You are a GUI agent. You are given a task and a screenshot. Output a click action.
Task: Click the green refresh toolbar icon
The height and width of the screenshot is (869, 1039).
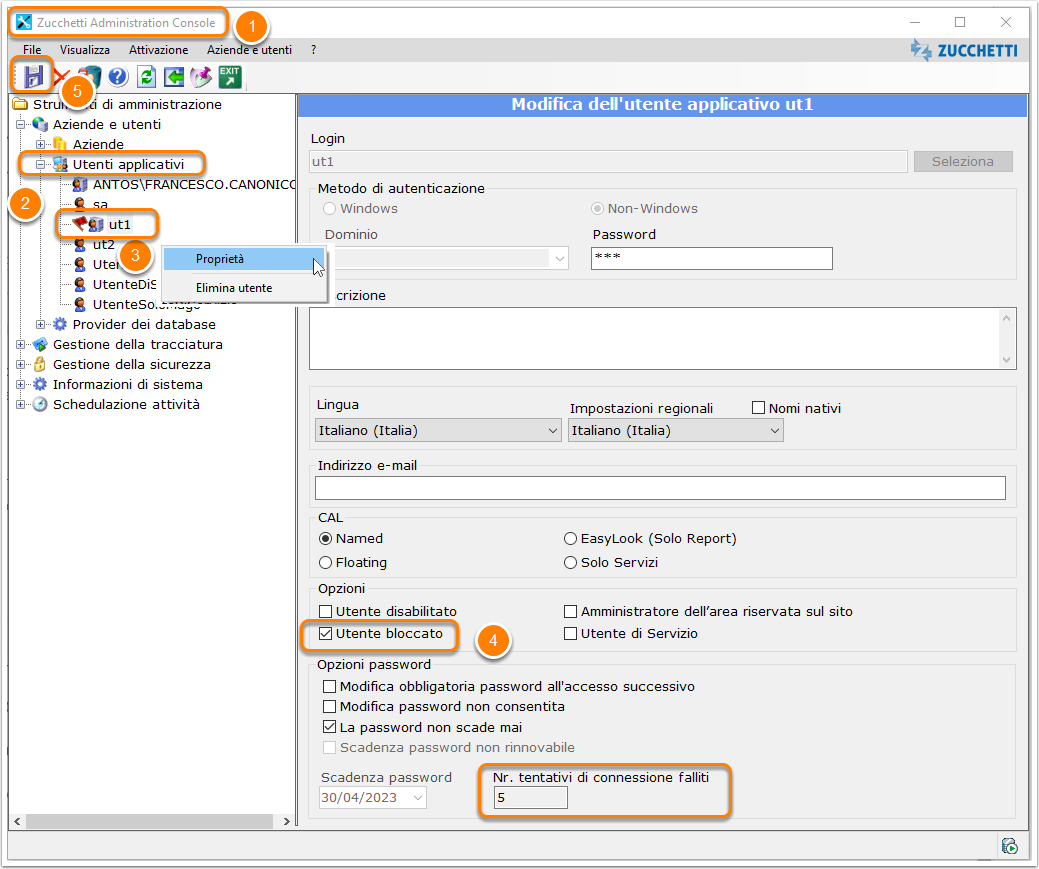[x=146, y=77]
